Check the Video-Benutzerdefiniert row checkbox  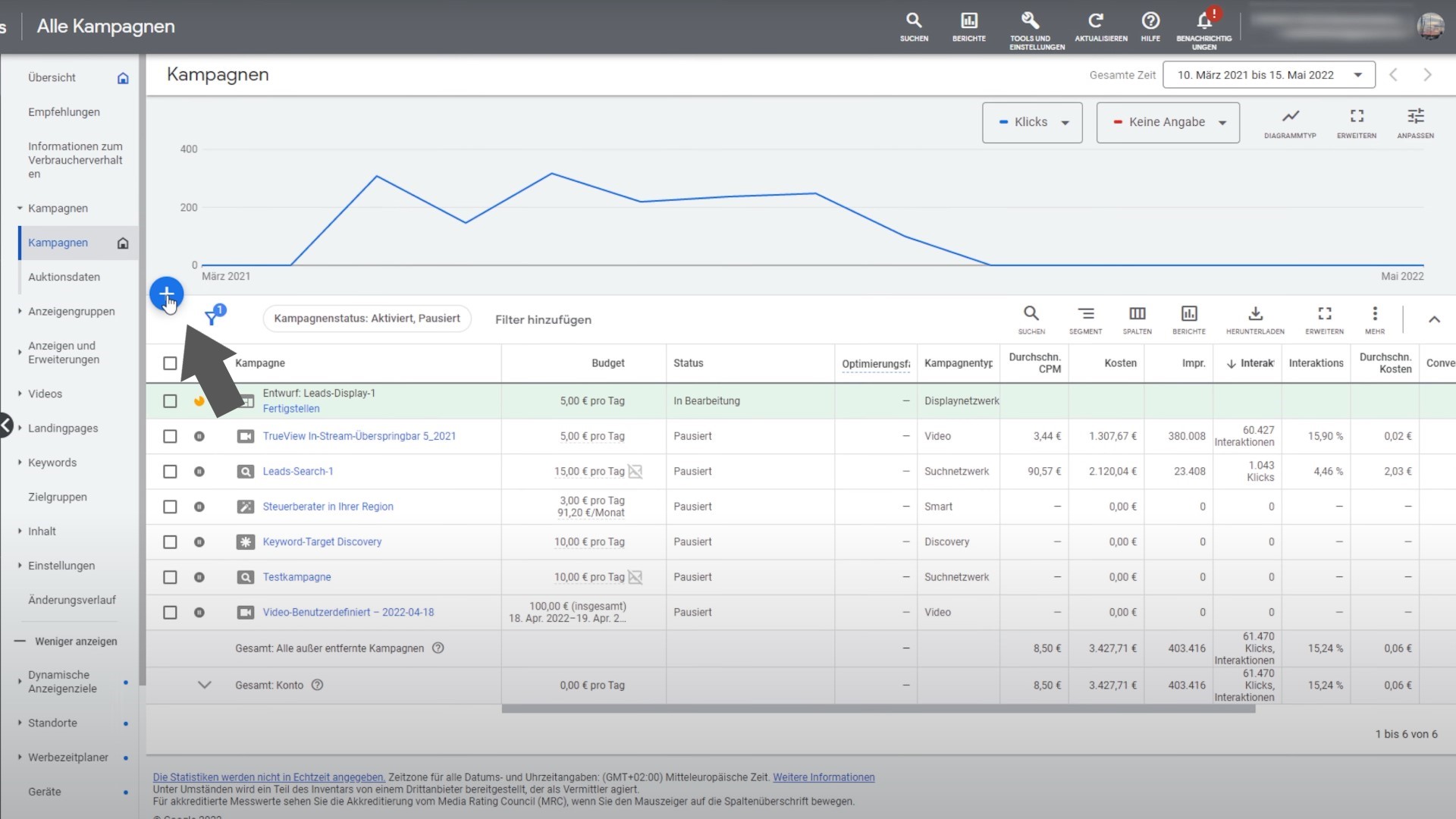coord(170,613)
